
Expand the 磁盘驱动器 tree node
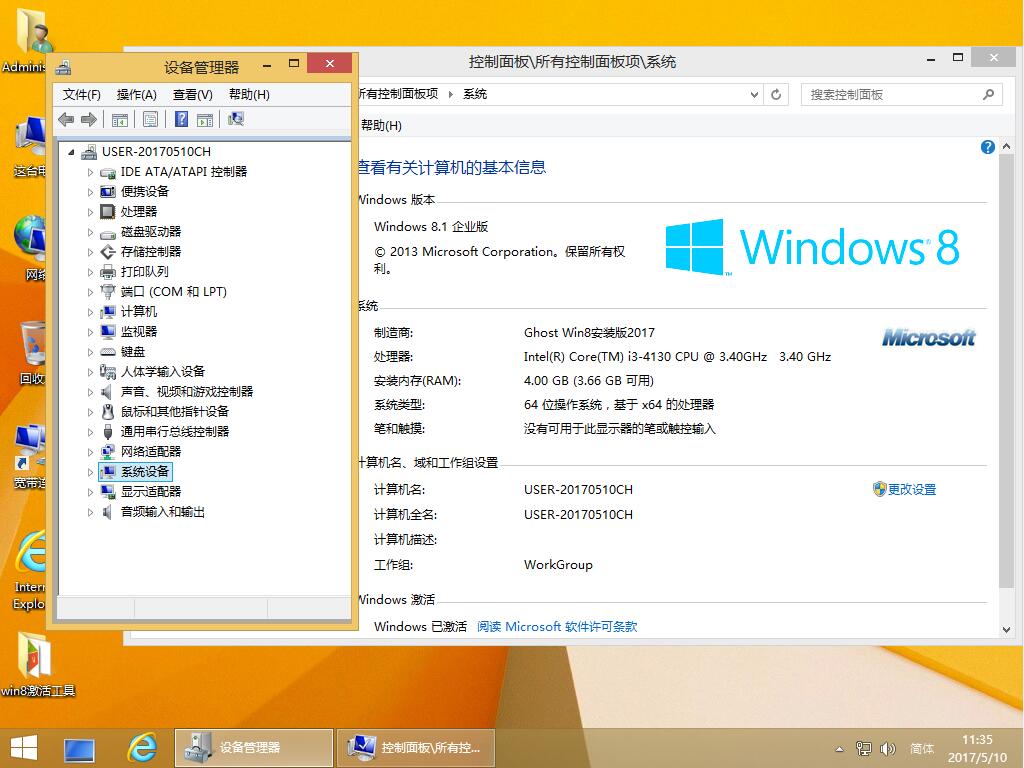coord(89,231)
